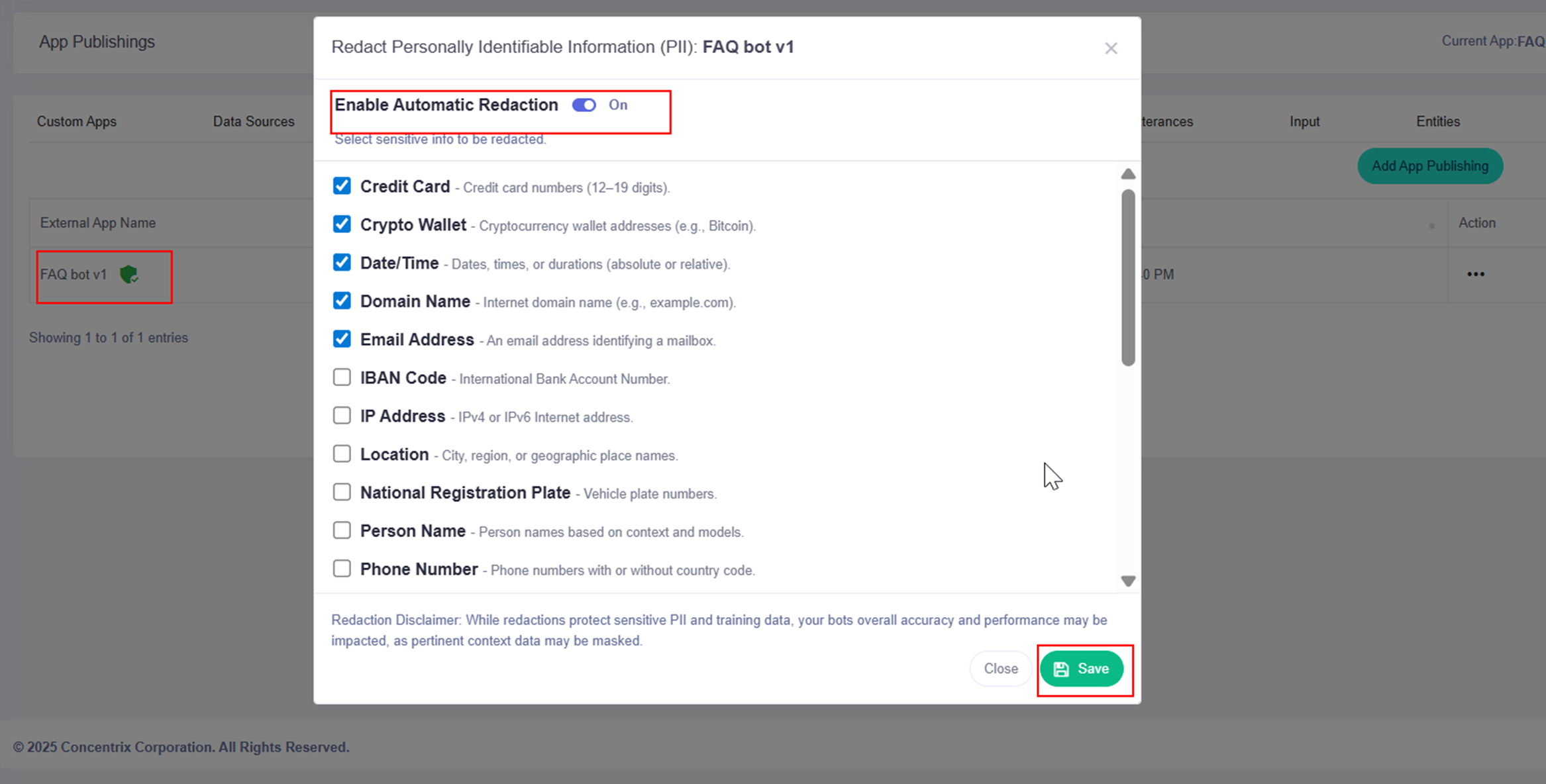Go to the Entities tab
Screen dimensions: 1546x784
(x=1437, y=122)
